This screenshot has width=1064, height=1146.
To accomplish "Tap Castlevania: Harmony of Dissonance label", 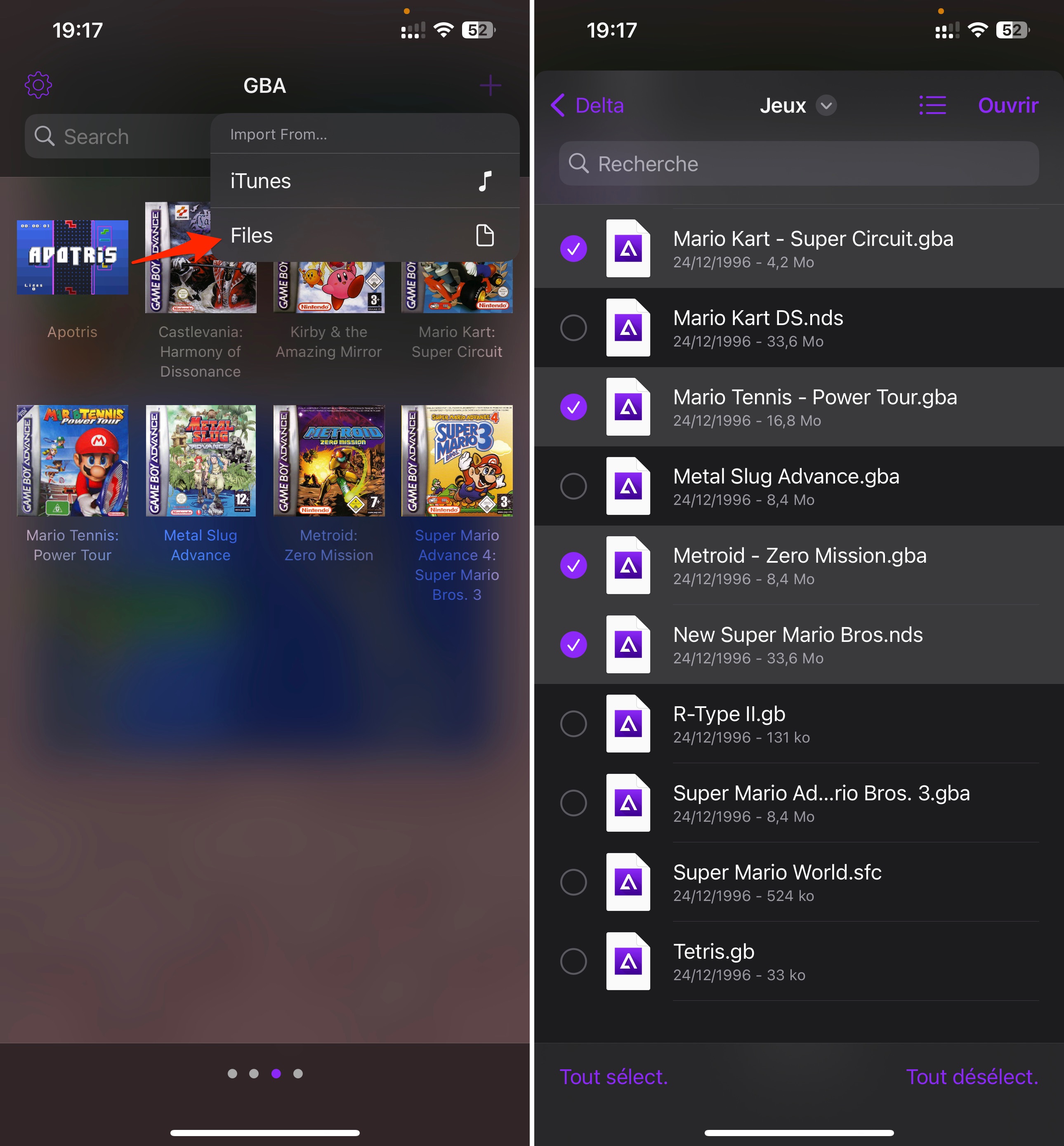I will click(201, 352).
